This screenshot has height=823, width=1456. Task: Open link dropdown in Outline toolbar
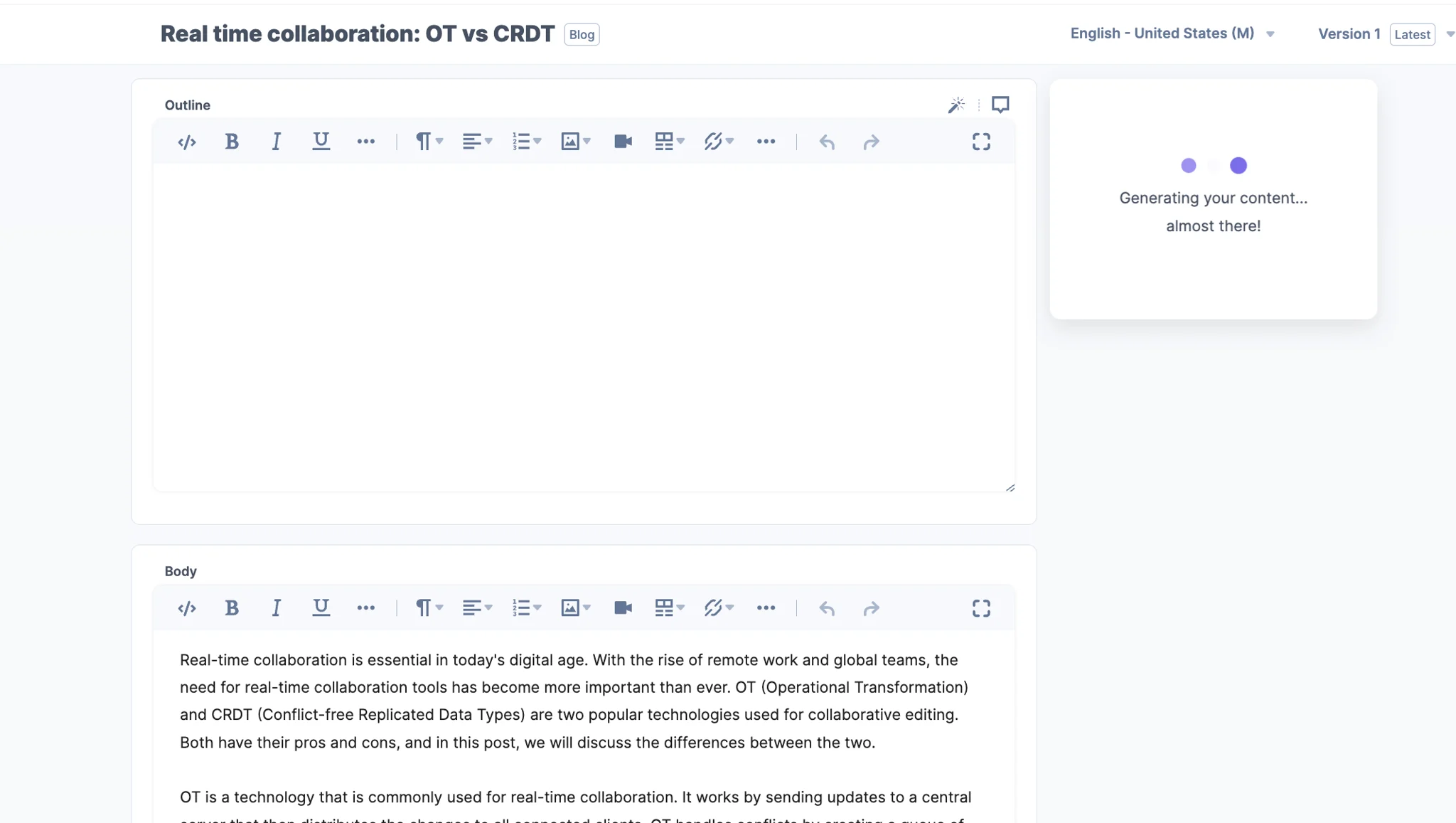[719, 142]
